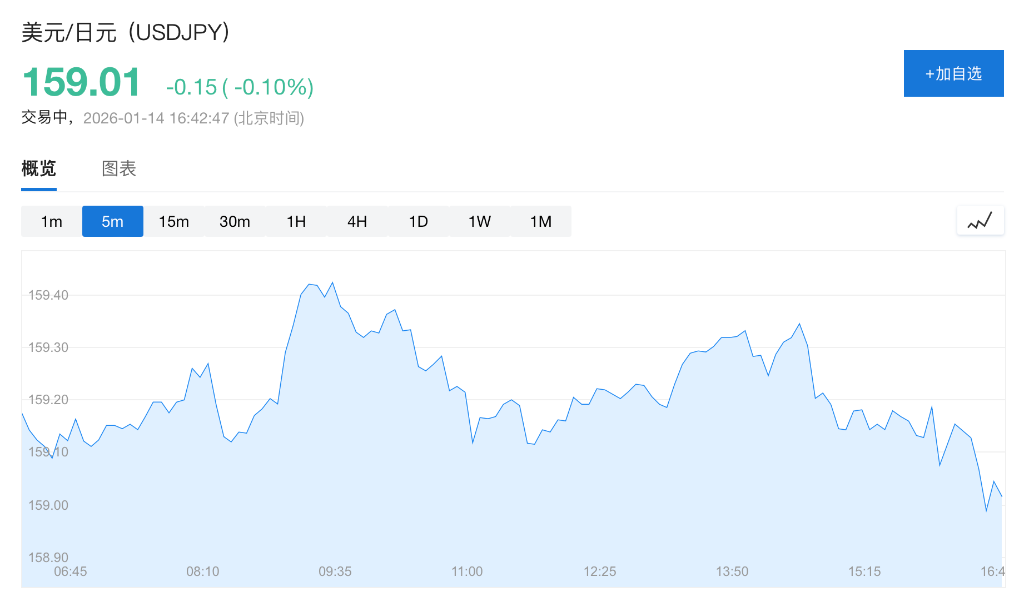Pick the 4H timeframe
The image size is (1024, 600).
pos(357,222)
